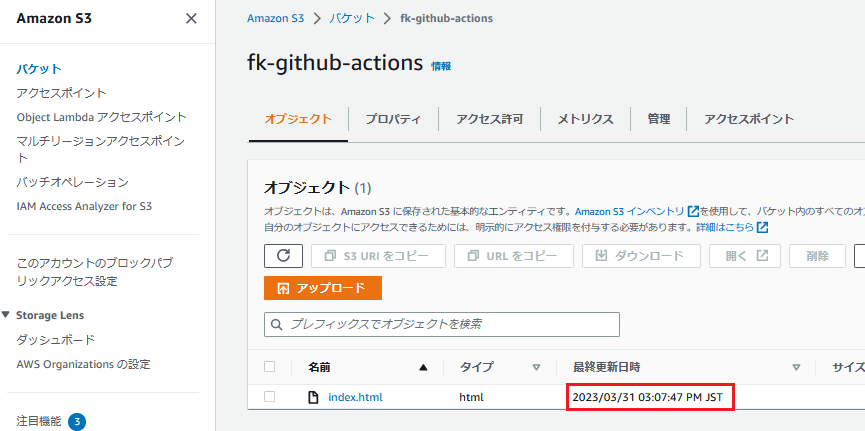Screen dimensions: 865x431
Task: Open このアカウントのブロックパブリックアクセス設定 link
Action: [x=94, y=272]
